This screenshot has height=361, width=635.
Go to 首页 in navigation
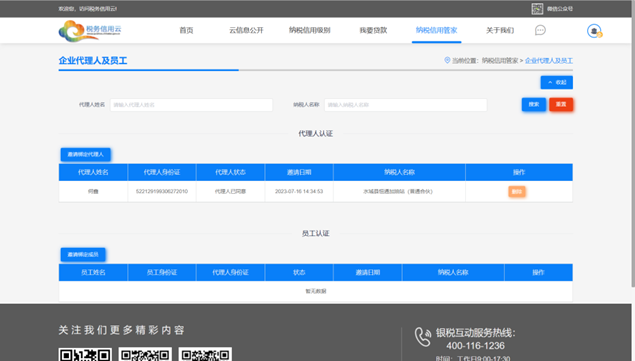click(186, 30)
